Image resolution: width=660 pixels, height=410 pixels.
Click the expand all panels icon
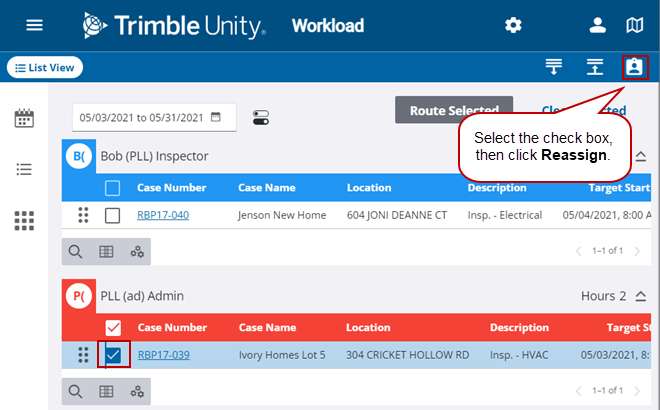(595, 67)
